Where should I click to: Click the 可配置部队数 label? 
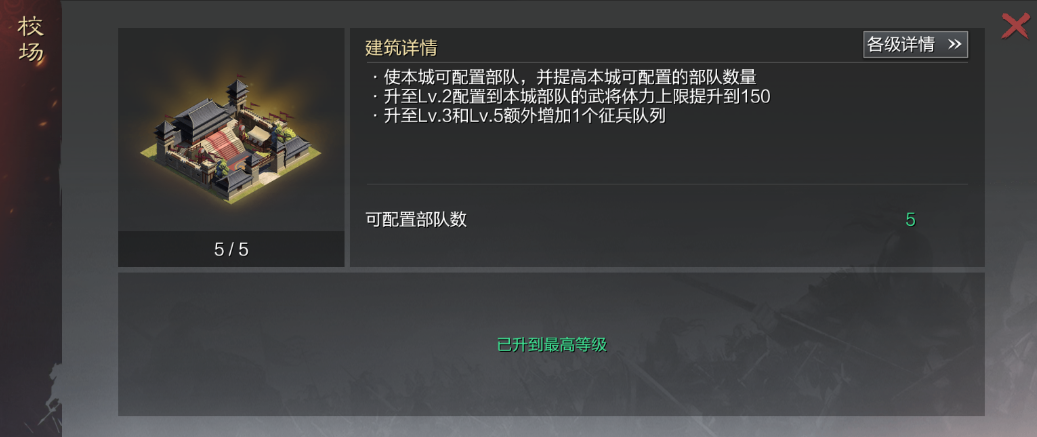416,219
